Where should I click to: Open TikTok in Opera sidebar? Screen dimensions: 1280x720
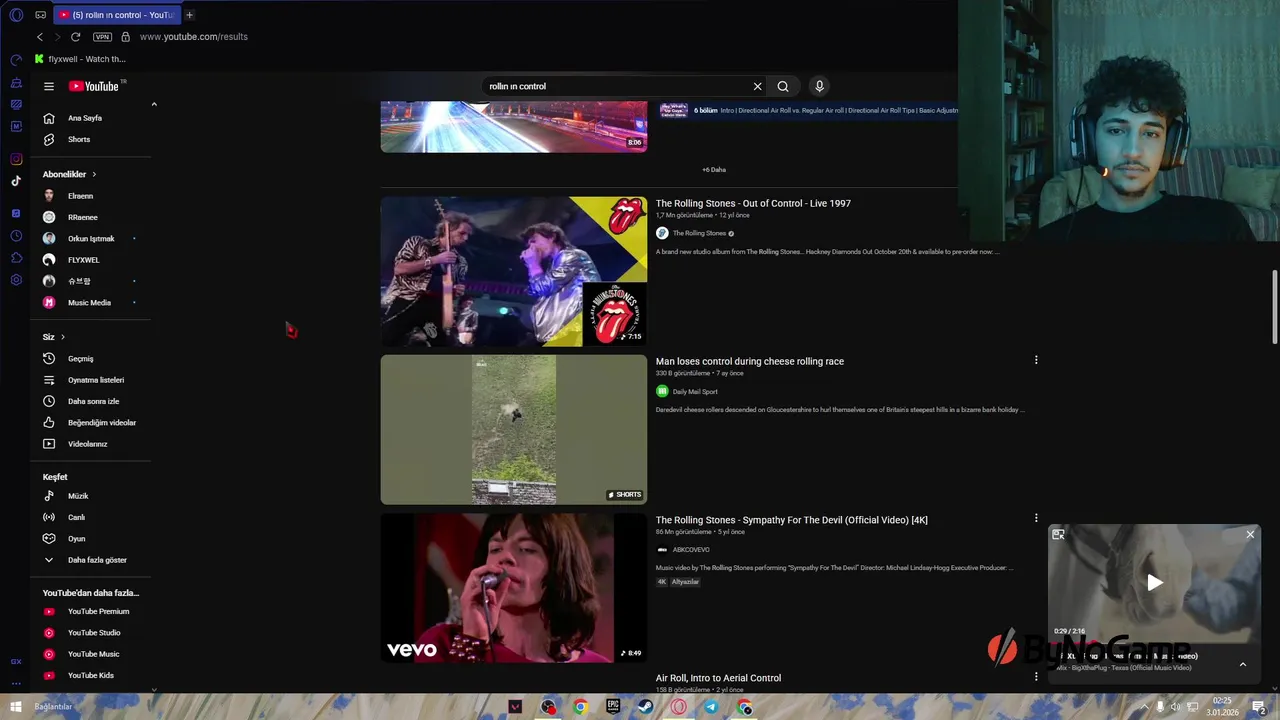click(x=16, y=181)
